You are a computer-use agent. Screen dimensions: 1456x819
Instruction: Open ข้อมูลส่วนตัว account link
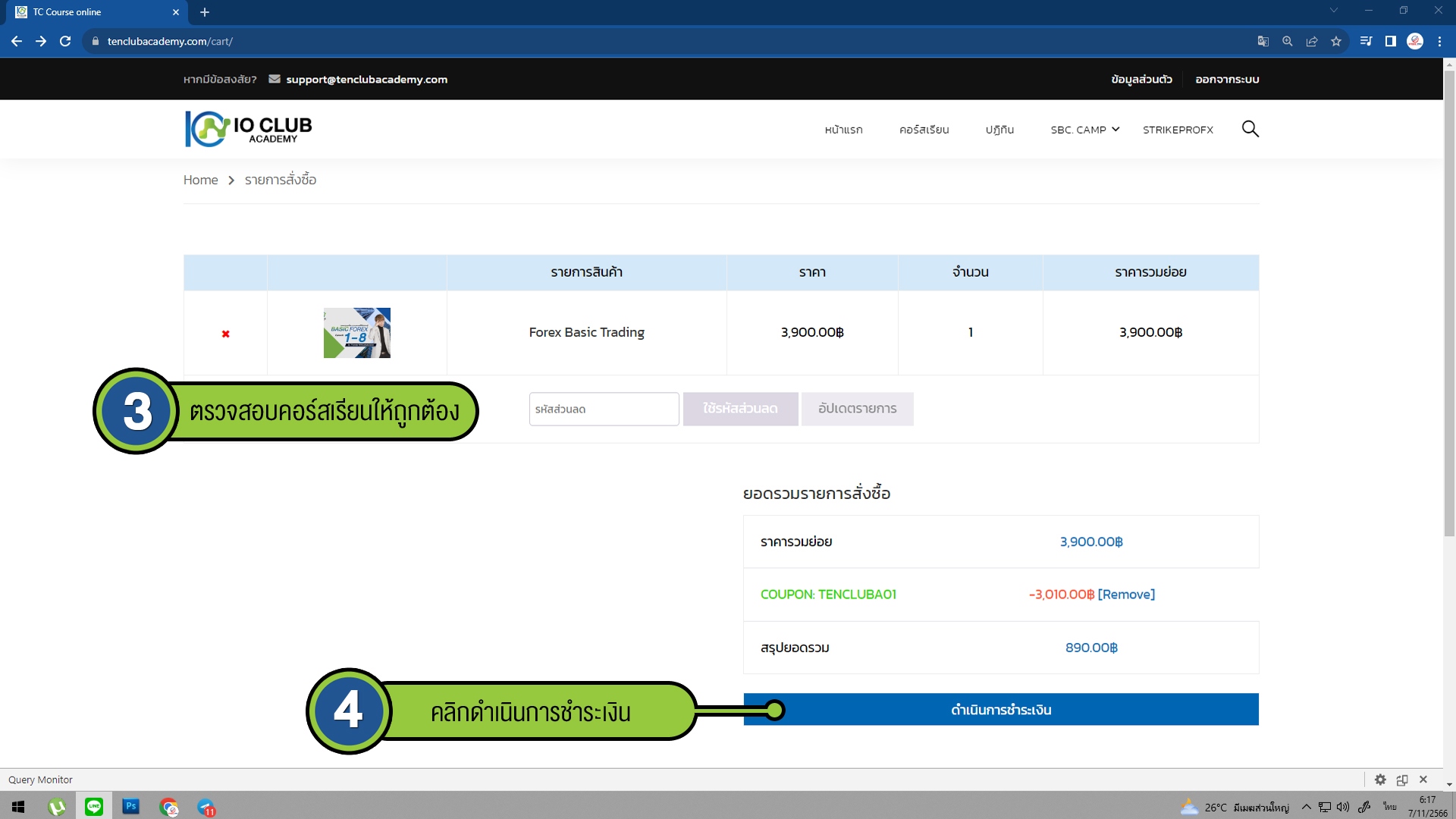pyautogui.click(x=1141, y=79)
